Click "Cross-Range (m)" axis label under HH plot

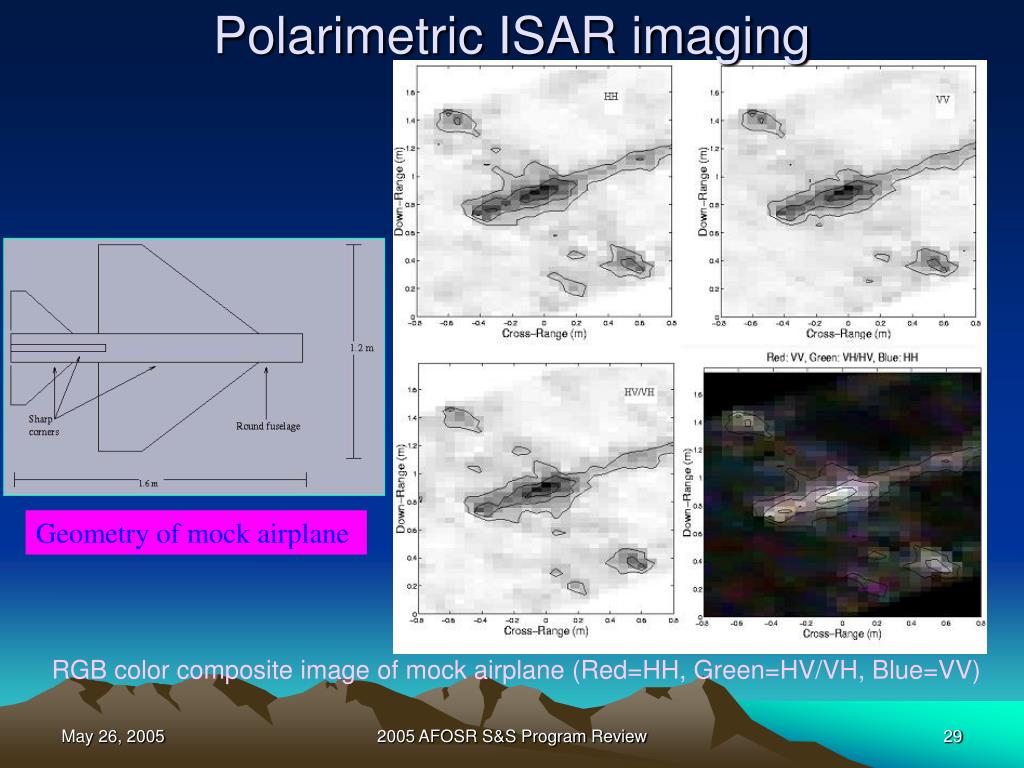tap(544, 334)
